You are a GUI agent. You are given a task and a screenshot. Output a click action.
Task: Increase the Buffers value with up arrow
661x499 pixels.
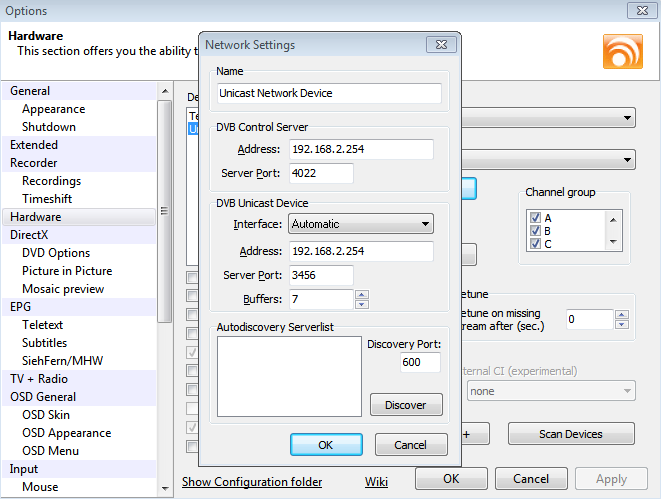pyautogui.click(x=362, y=294)
